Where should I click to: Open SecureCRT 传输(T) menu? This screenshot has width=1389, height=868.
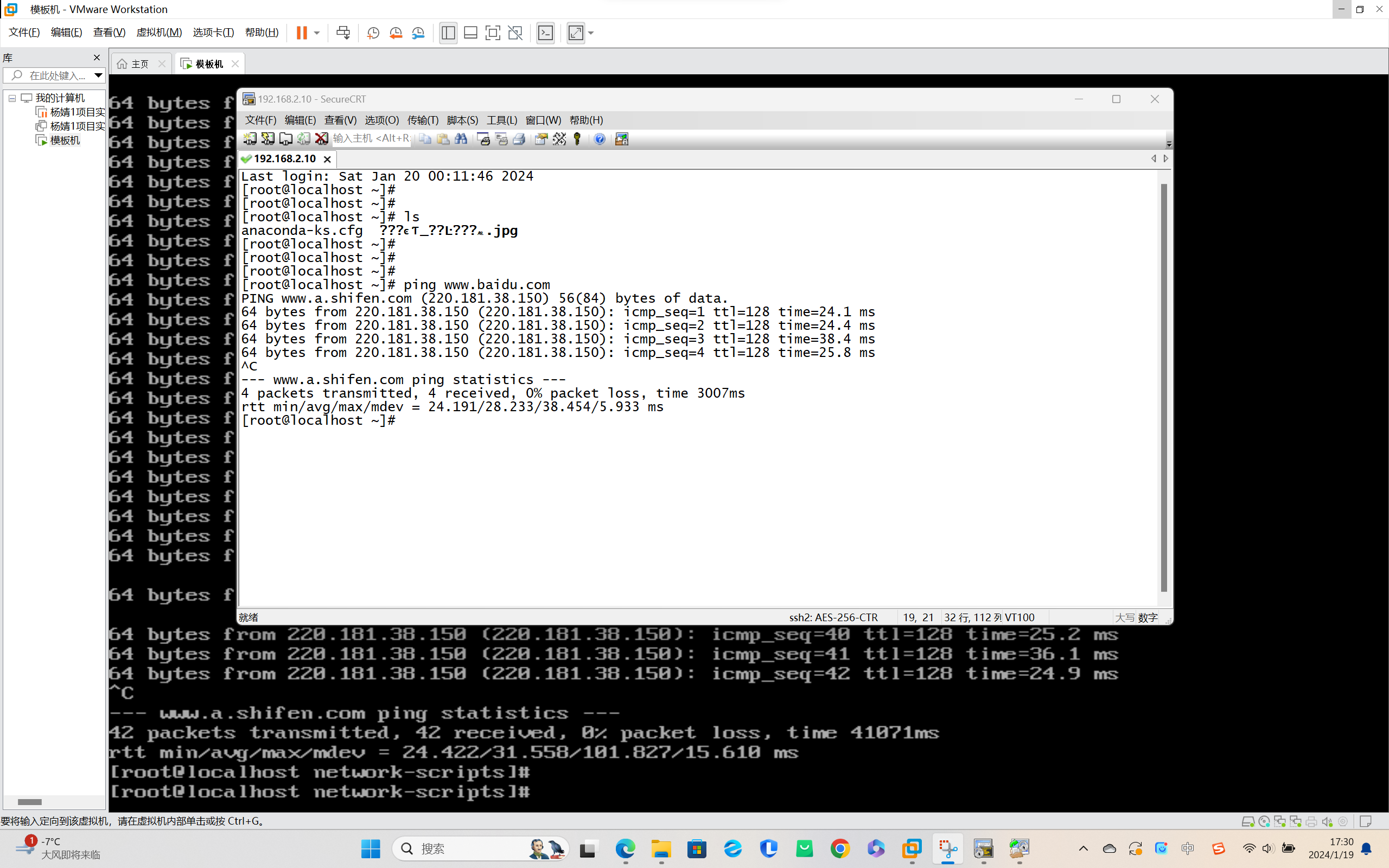(423, 120)
